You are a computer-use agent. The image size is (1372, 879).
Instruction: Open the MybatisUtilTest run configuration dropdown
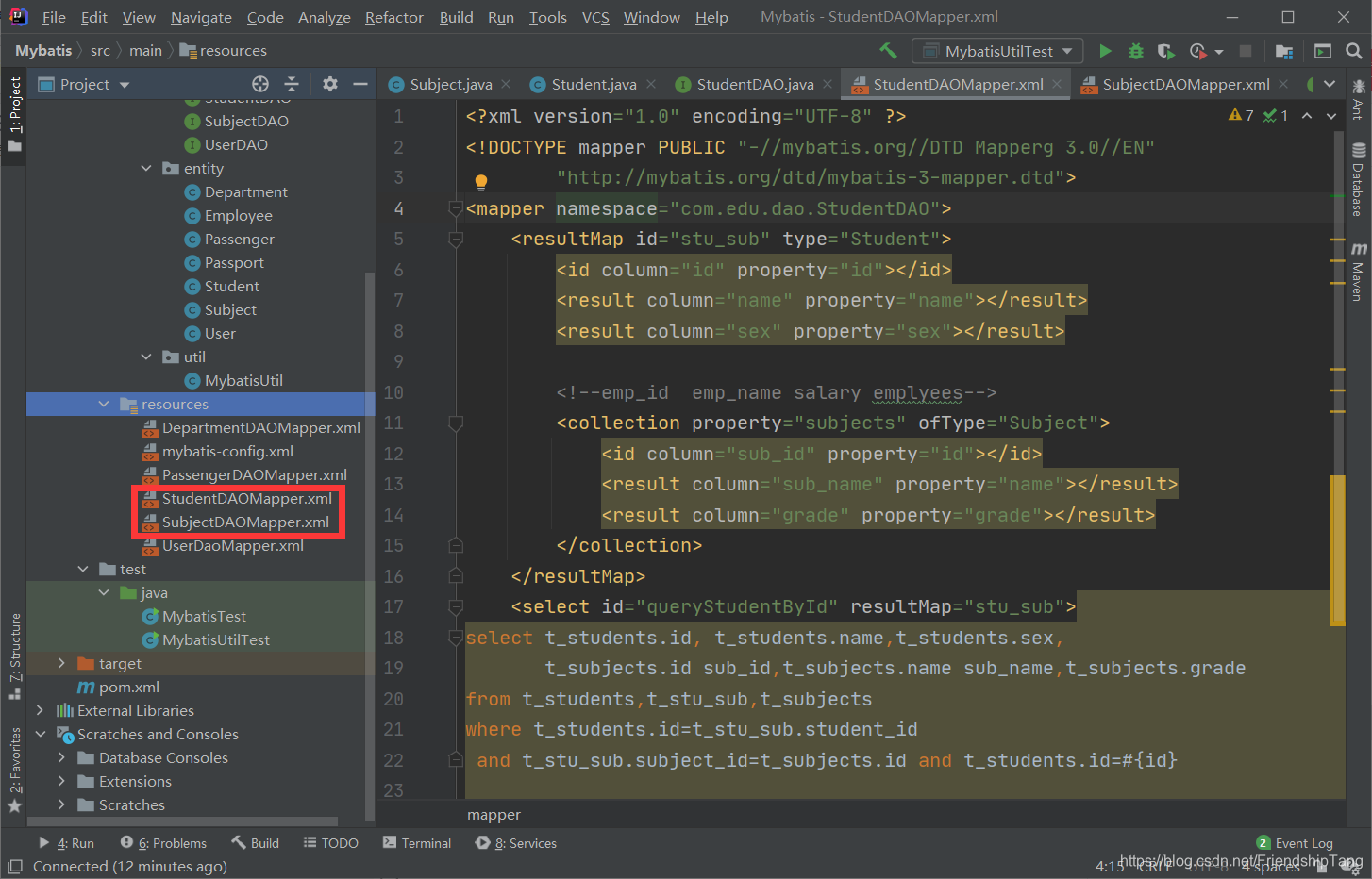[x=998, y=51]
